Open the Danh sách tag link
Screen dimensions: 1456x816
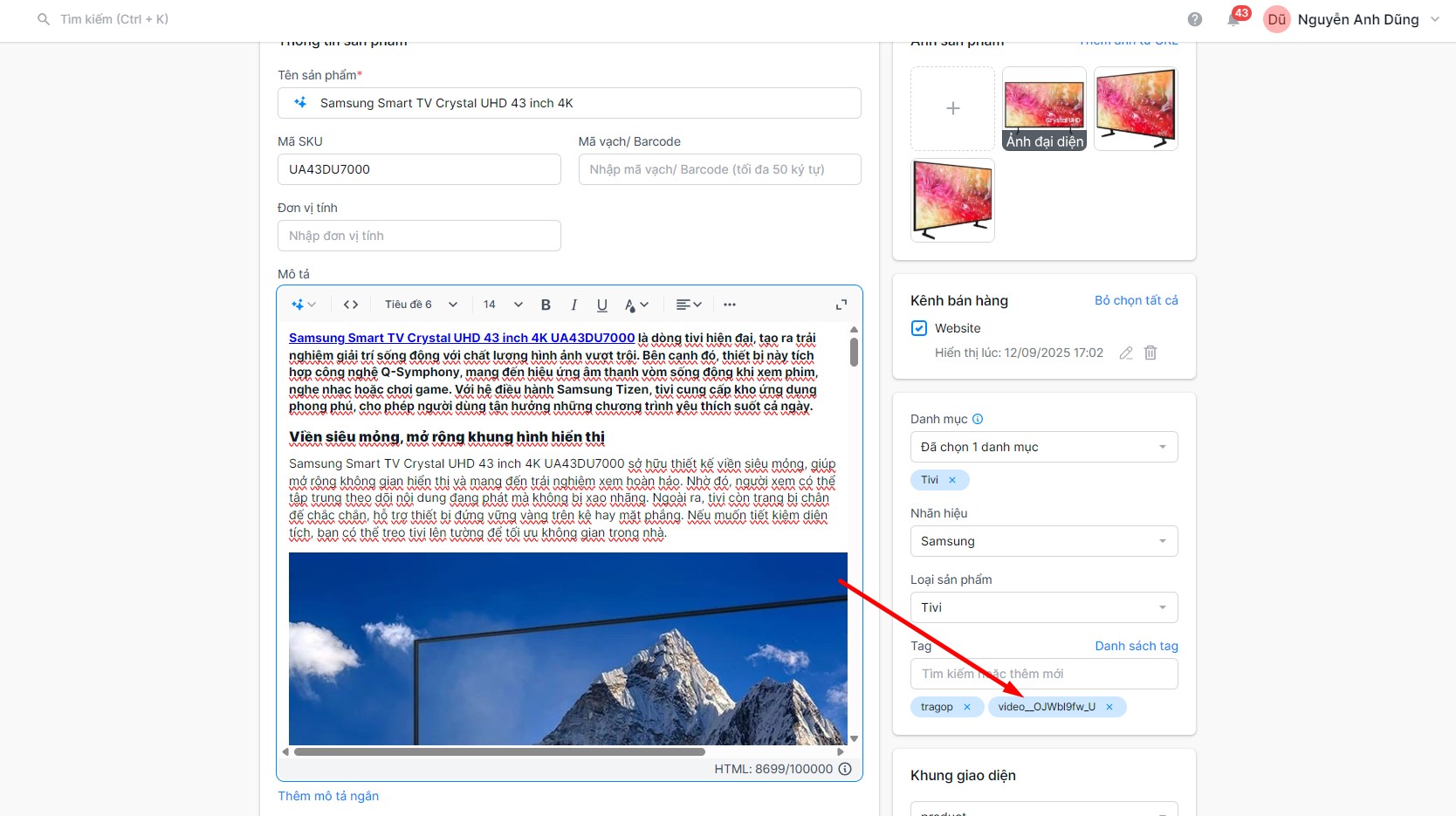click(1137, 646)
